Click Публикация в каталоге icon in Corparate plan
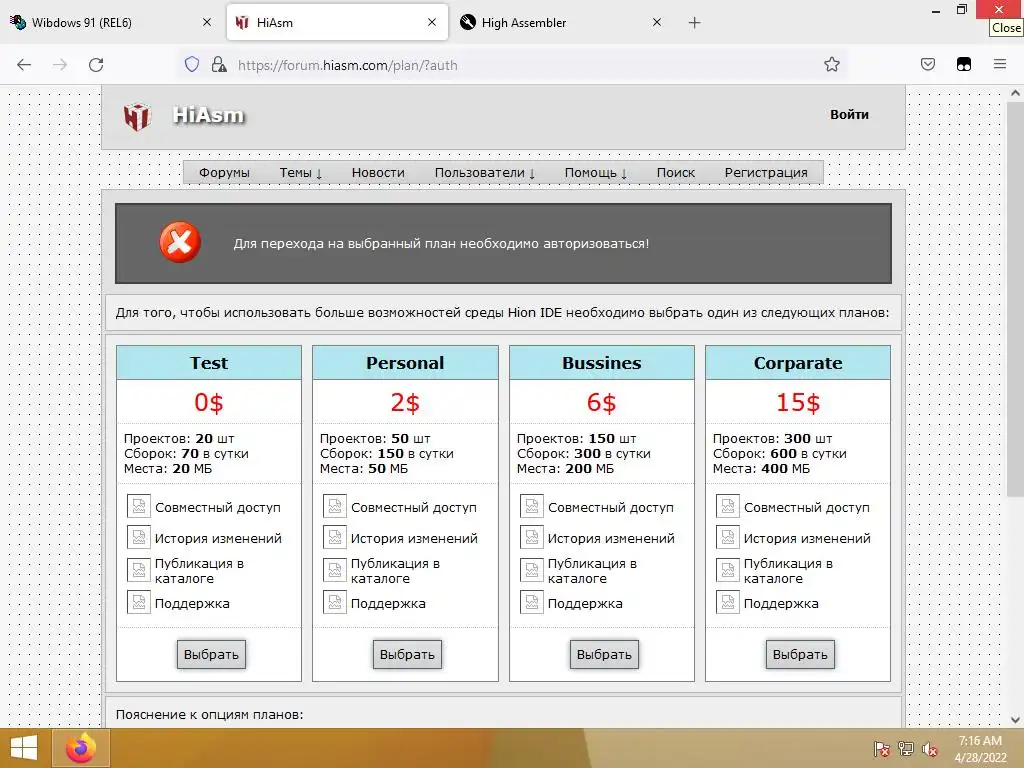This screenshot has height=768, width=1024. tap(728, 570)
